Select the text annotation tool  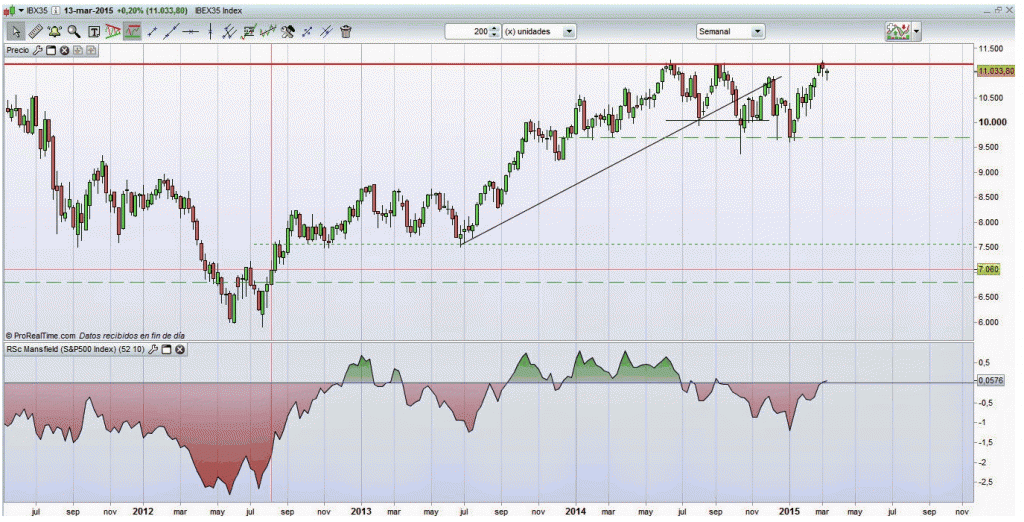(x=93, y=31)
